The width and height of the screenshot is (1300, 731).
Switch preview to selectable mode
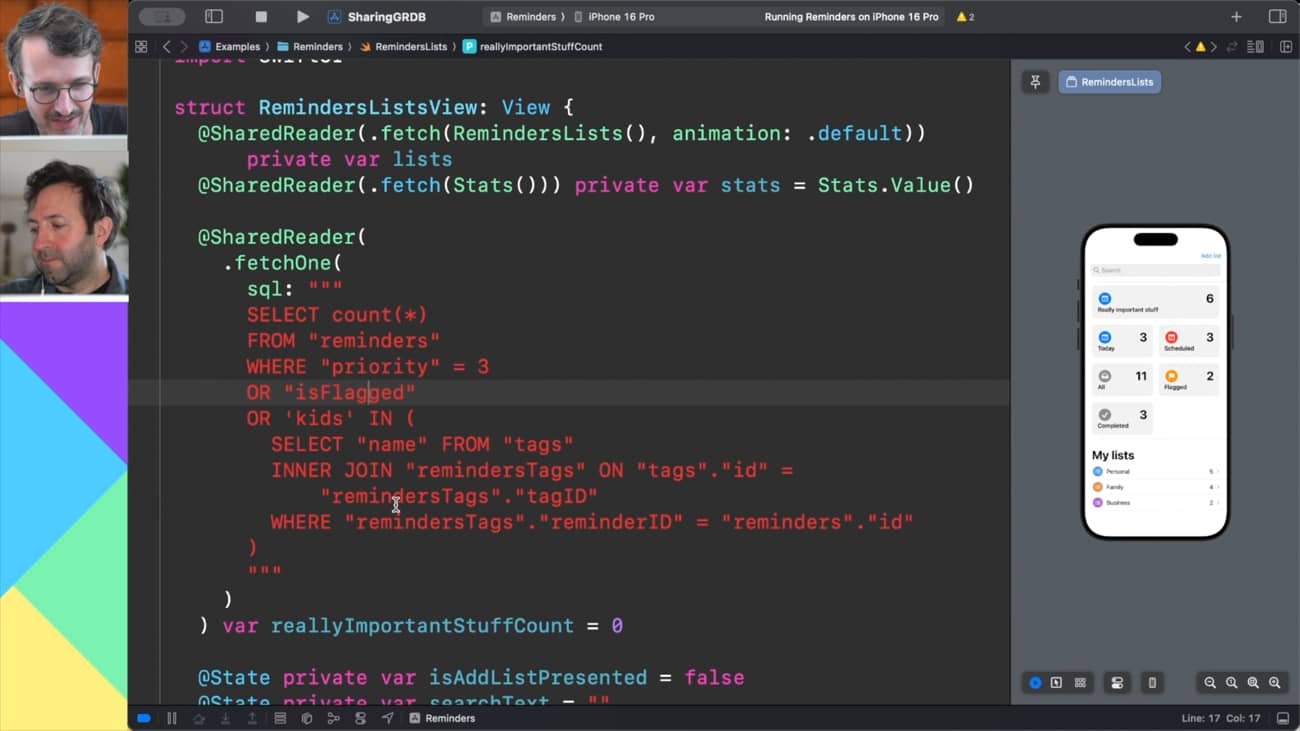1057,683
